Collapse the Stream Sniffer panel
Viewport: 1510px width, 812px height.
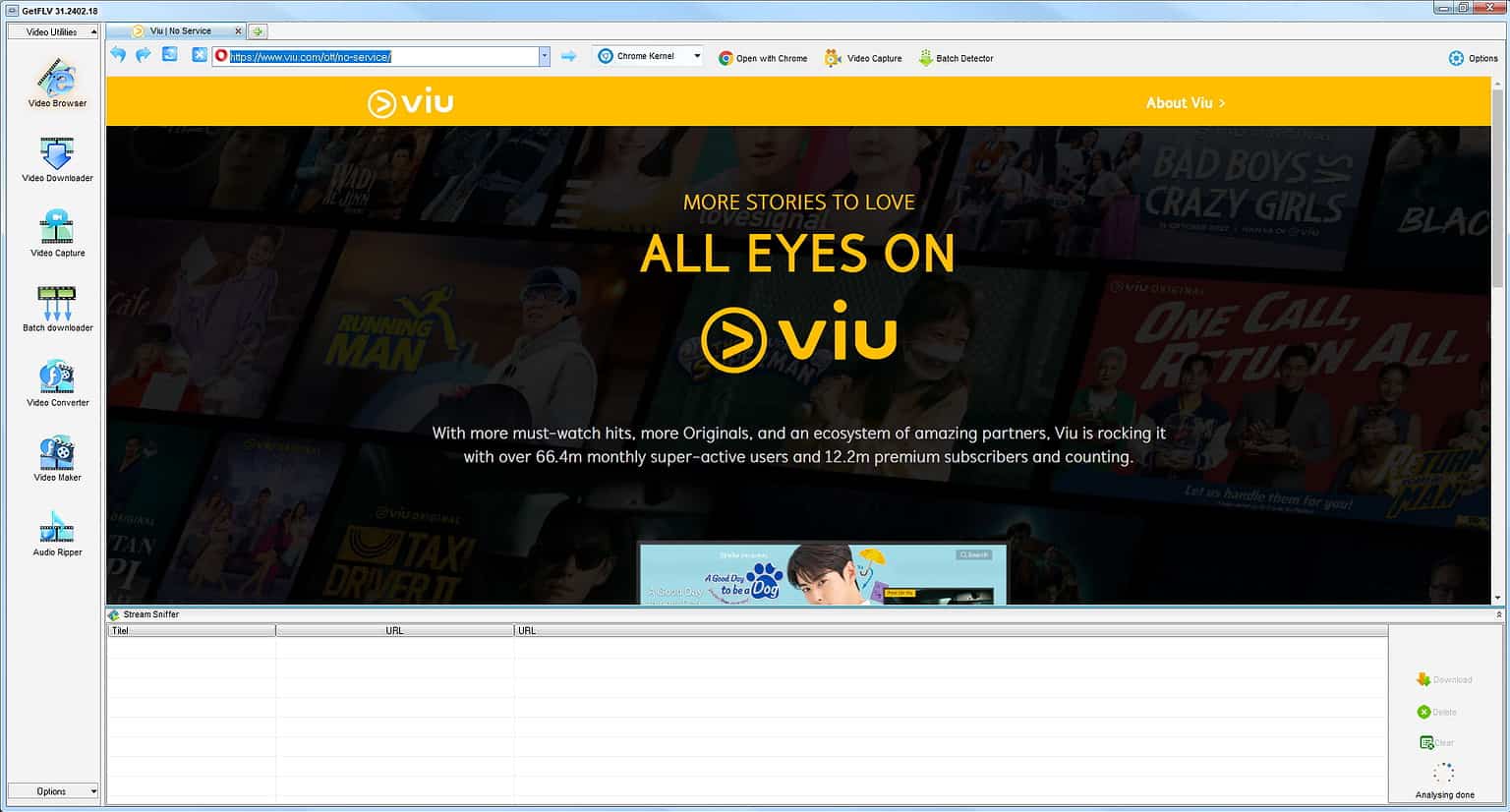(1497, 613)
